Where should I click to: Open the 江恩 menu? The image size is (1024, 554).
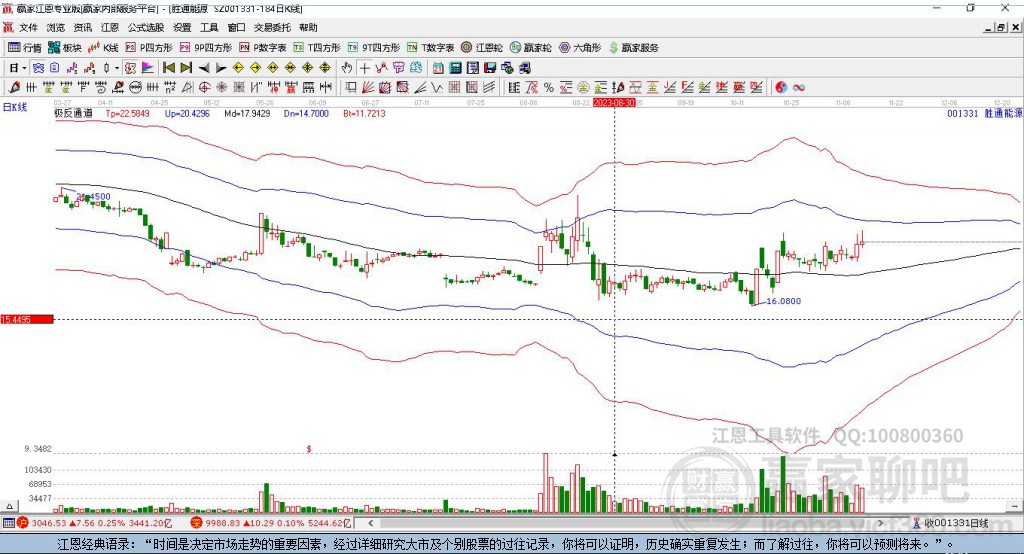[110, 27]
